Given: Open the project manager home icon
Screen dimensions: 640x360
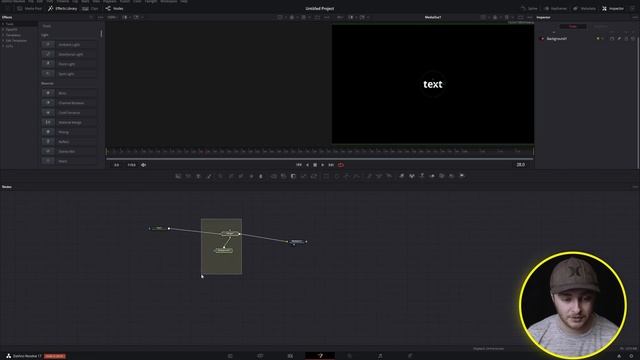Looking at the screenshot, I should coord(619,356).
